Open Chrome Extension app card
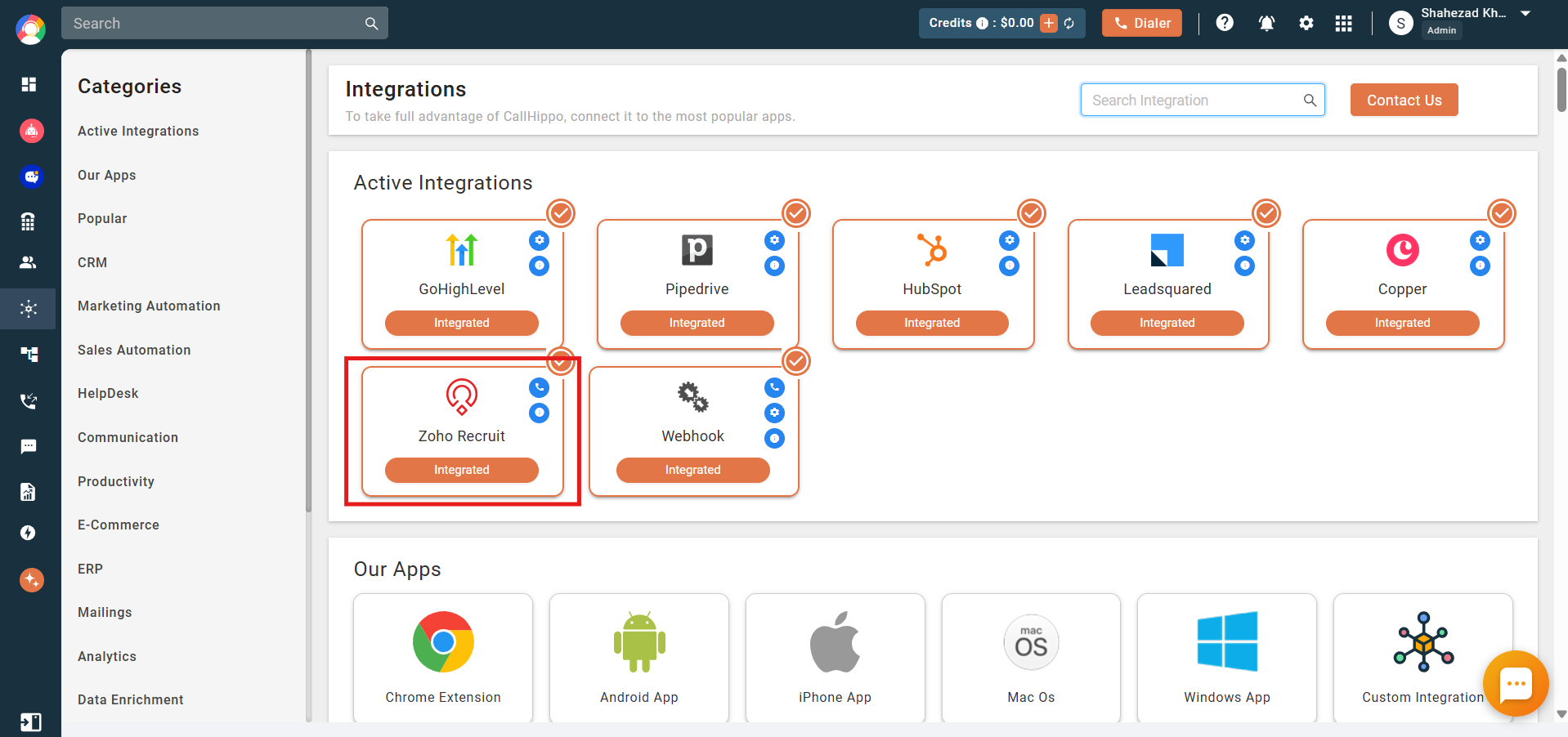 click(x=443, y=658)
